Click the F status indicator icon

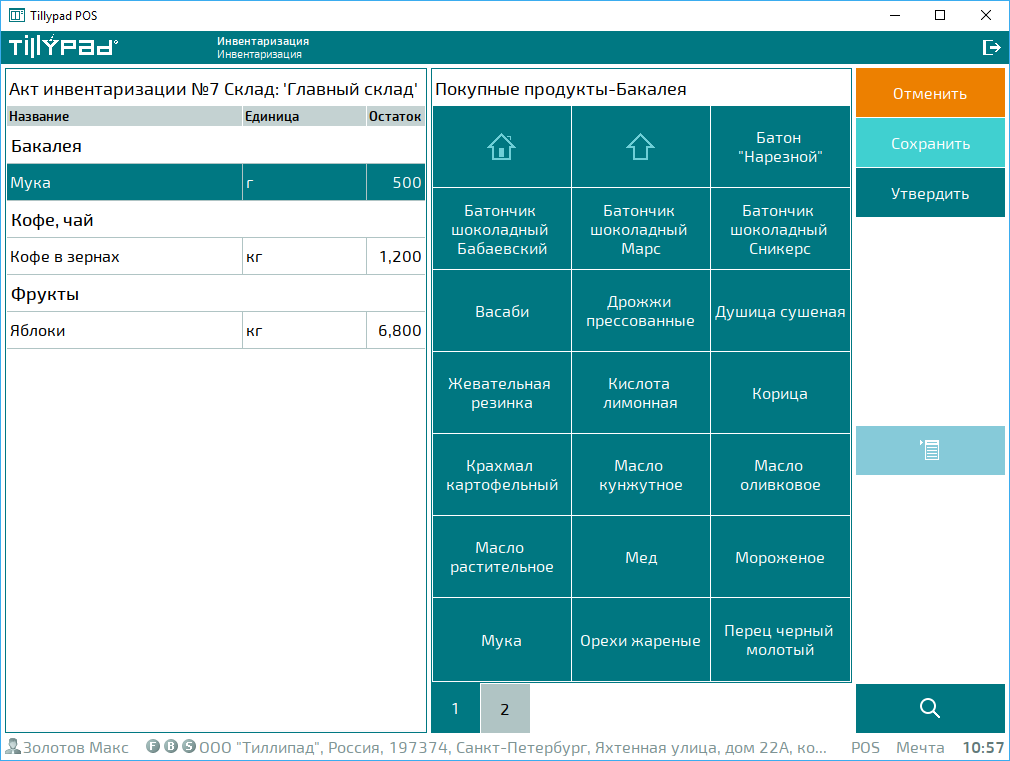[x=153, y=747]
